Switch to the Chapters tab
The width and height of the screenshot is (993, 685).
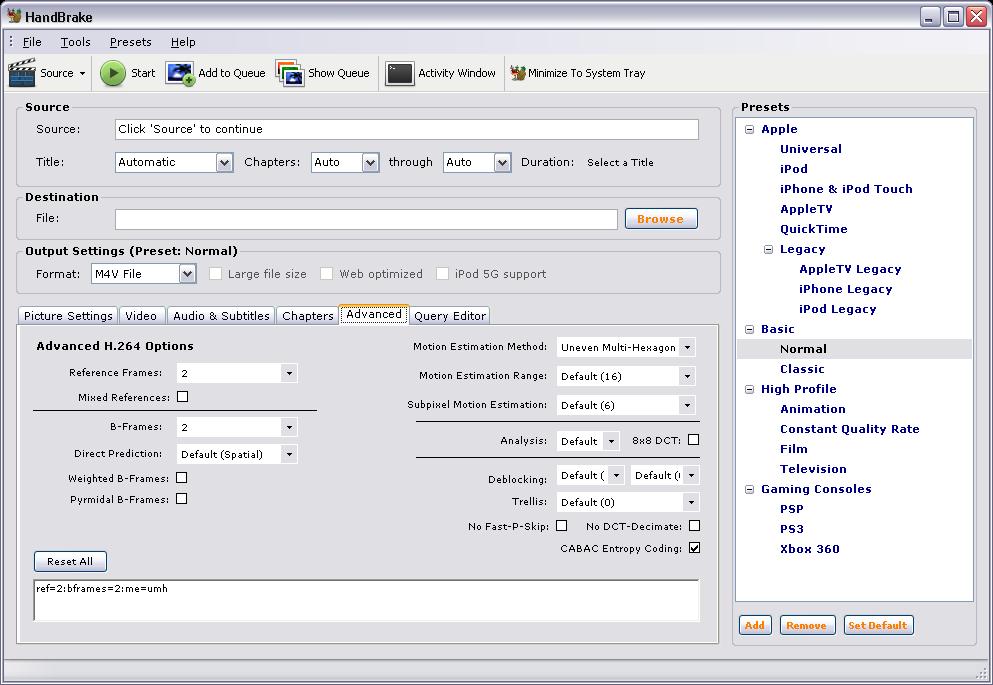pyautogui.click(x=308, y=316)
